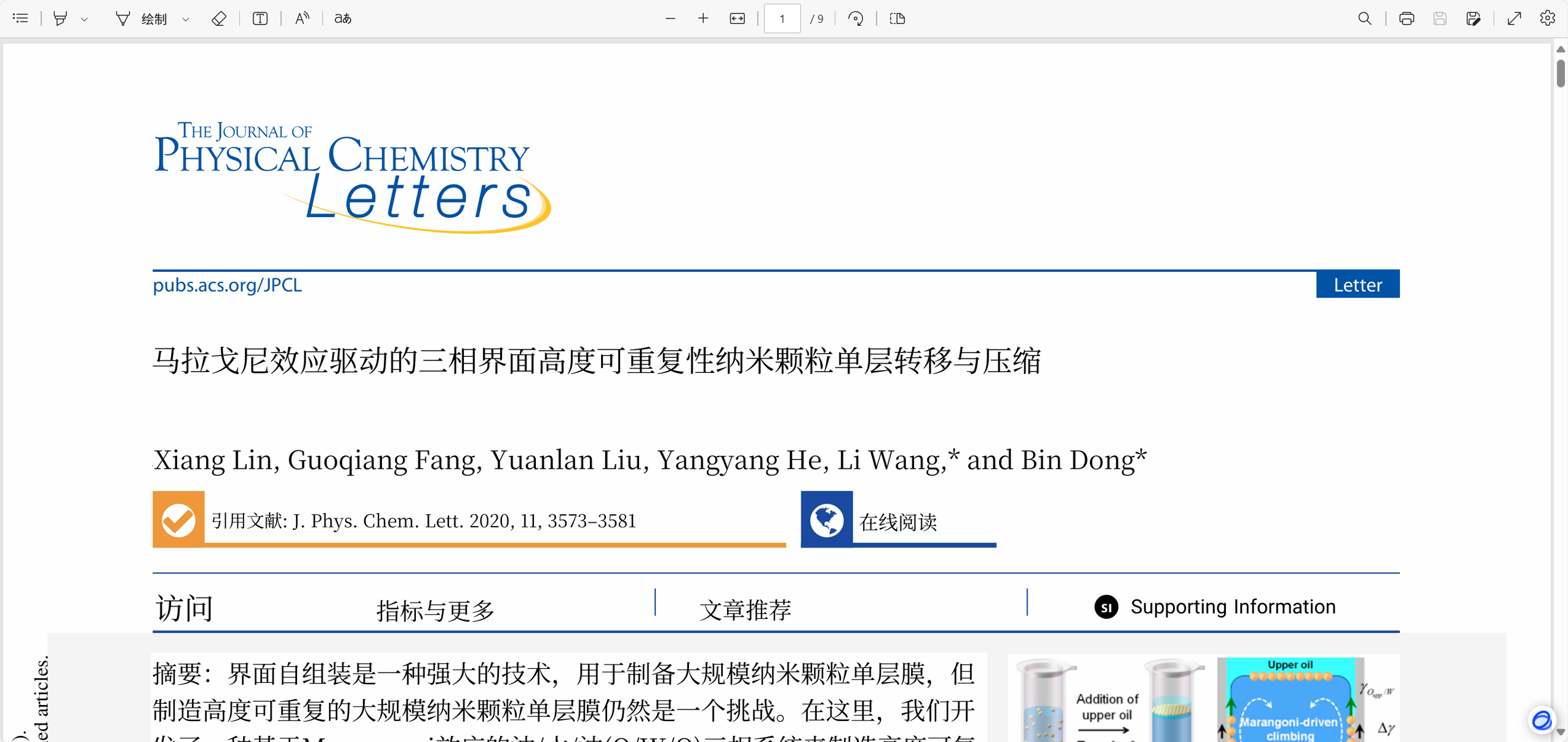The image size is (1568, 742).
Task: Open the translate document tool
Action: (343, 18)
